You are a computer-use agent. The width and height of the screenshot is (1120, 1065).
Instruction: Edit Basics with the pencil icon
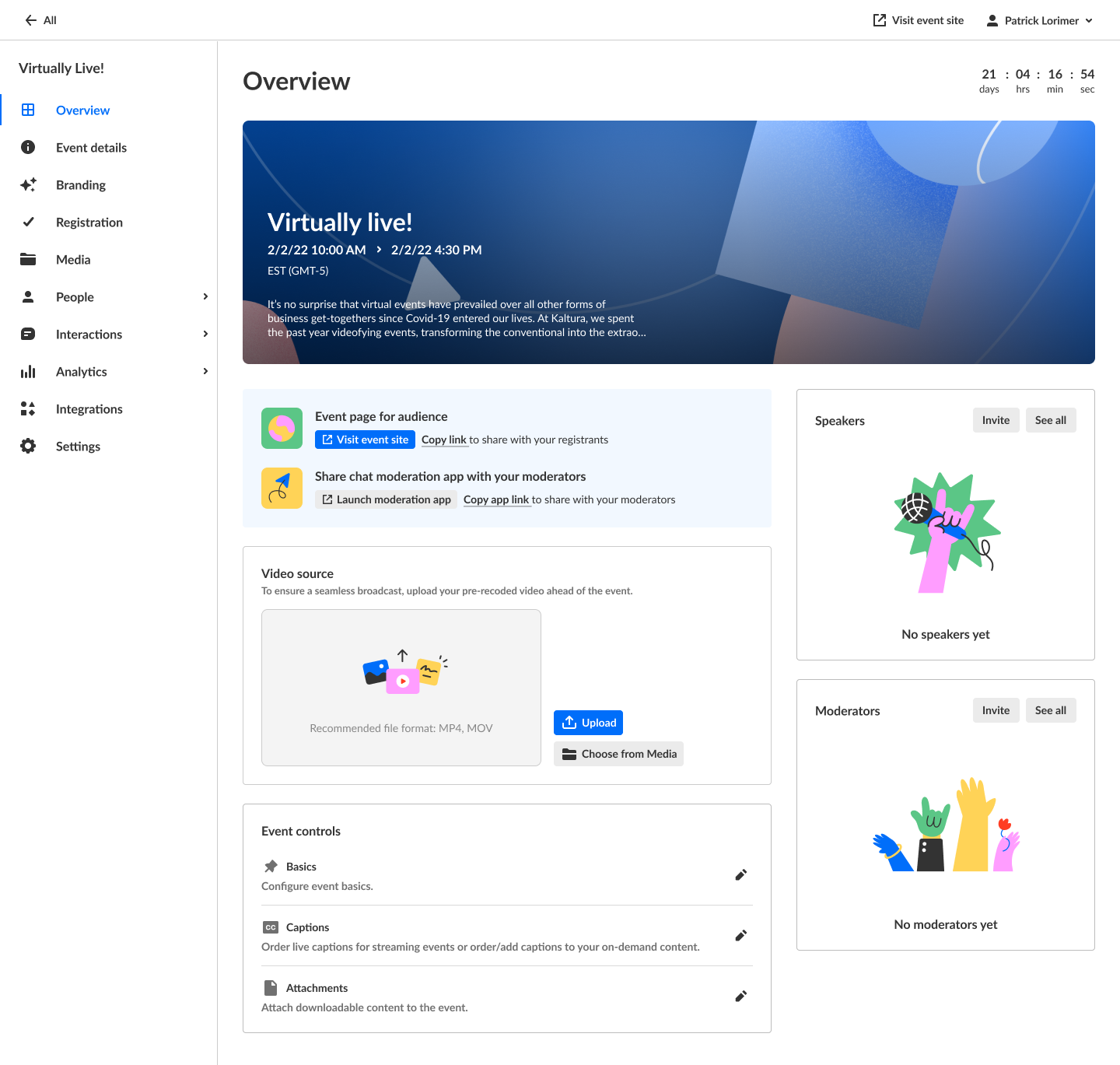pyautogui.click(x=741, y=875)
